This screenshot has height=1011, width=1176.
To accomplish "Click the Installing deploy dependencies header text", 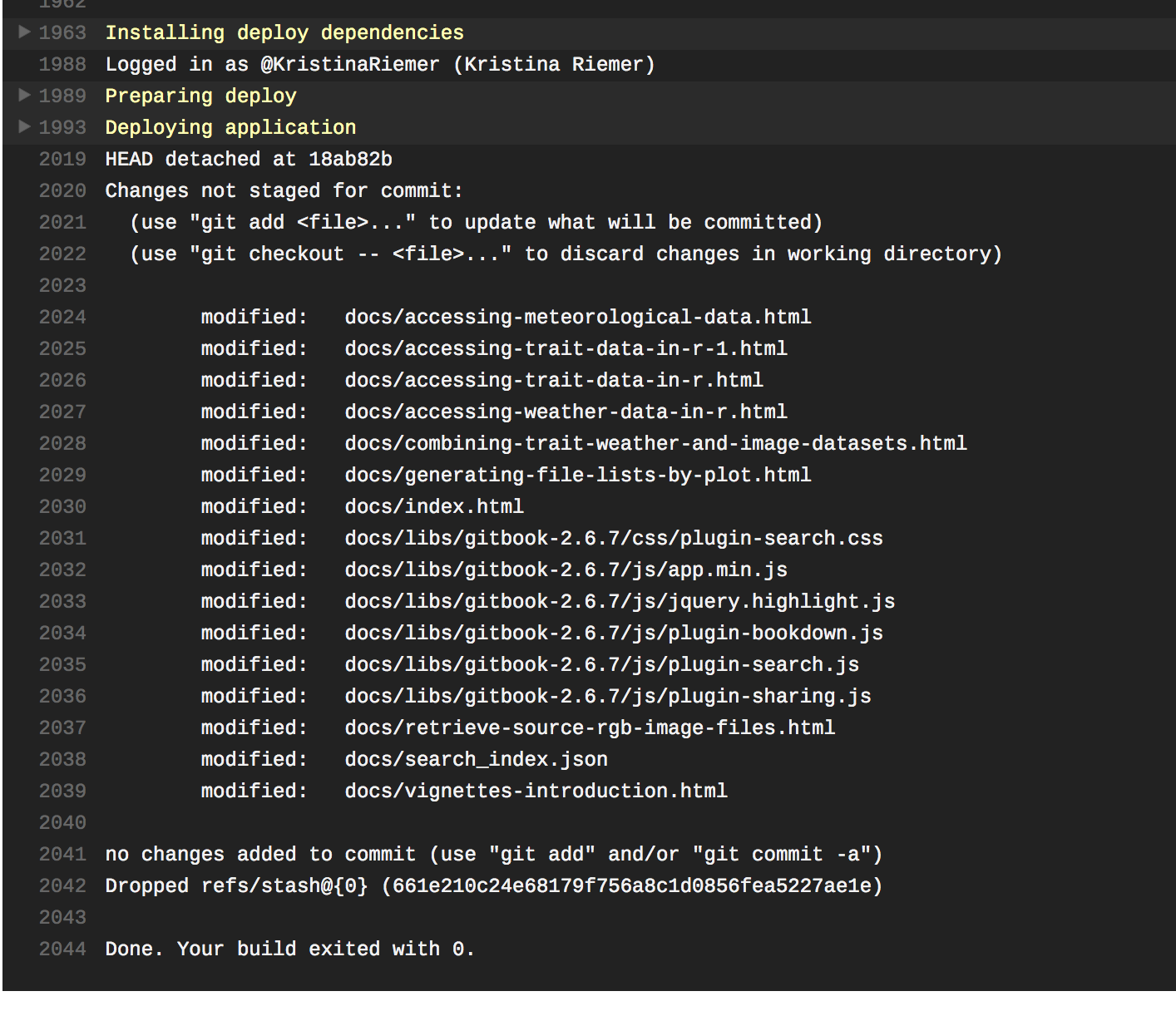I will click(284, 32).
